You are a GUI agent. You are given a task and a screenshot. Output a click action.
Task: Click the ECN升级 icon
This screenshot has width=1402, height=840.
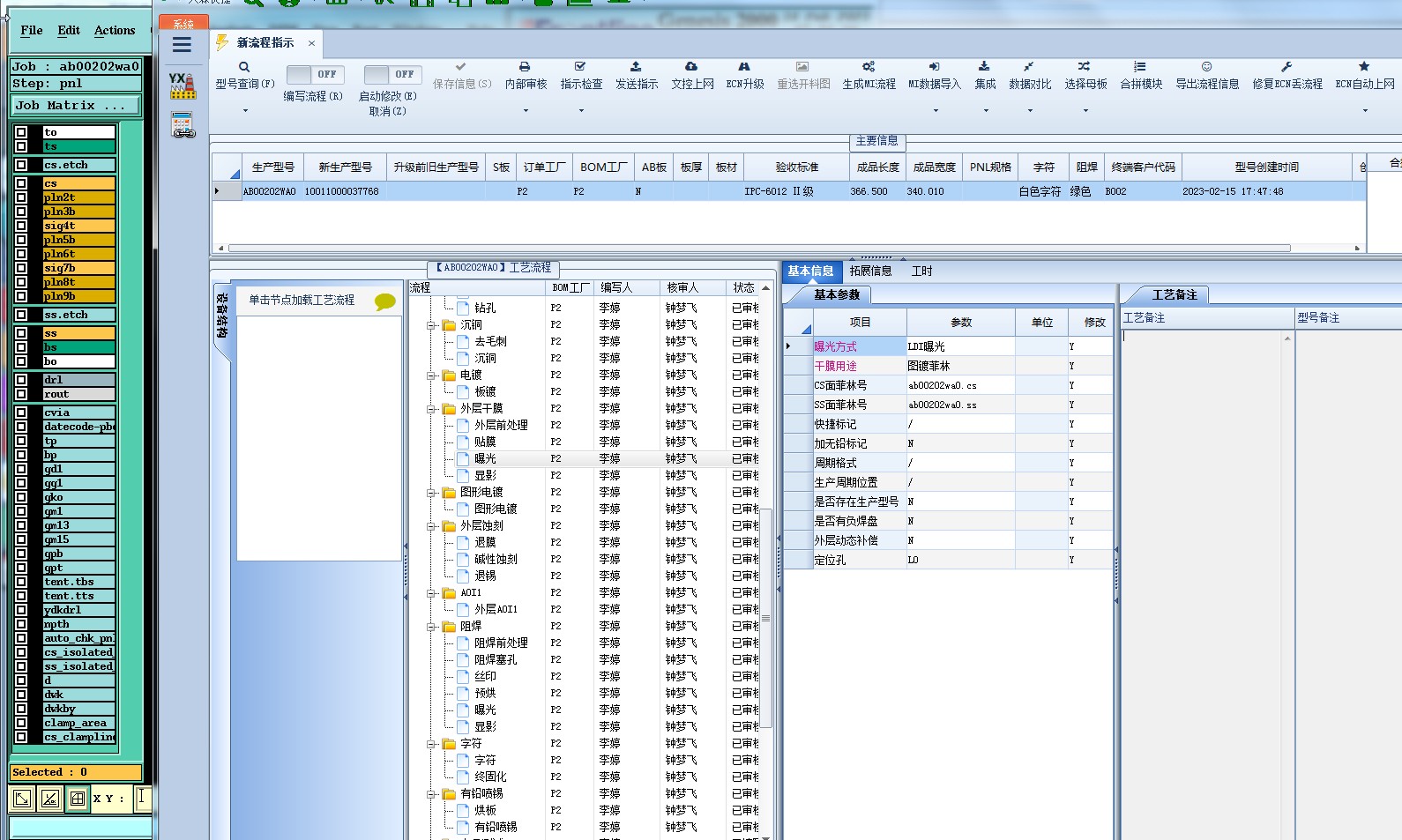[x=744, y=66]
